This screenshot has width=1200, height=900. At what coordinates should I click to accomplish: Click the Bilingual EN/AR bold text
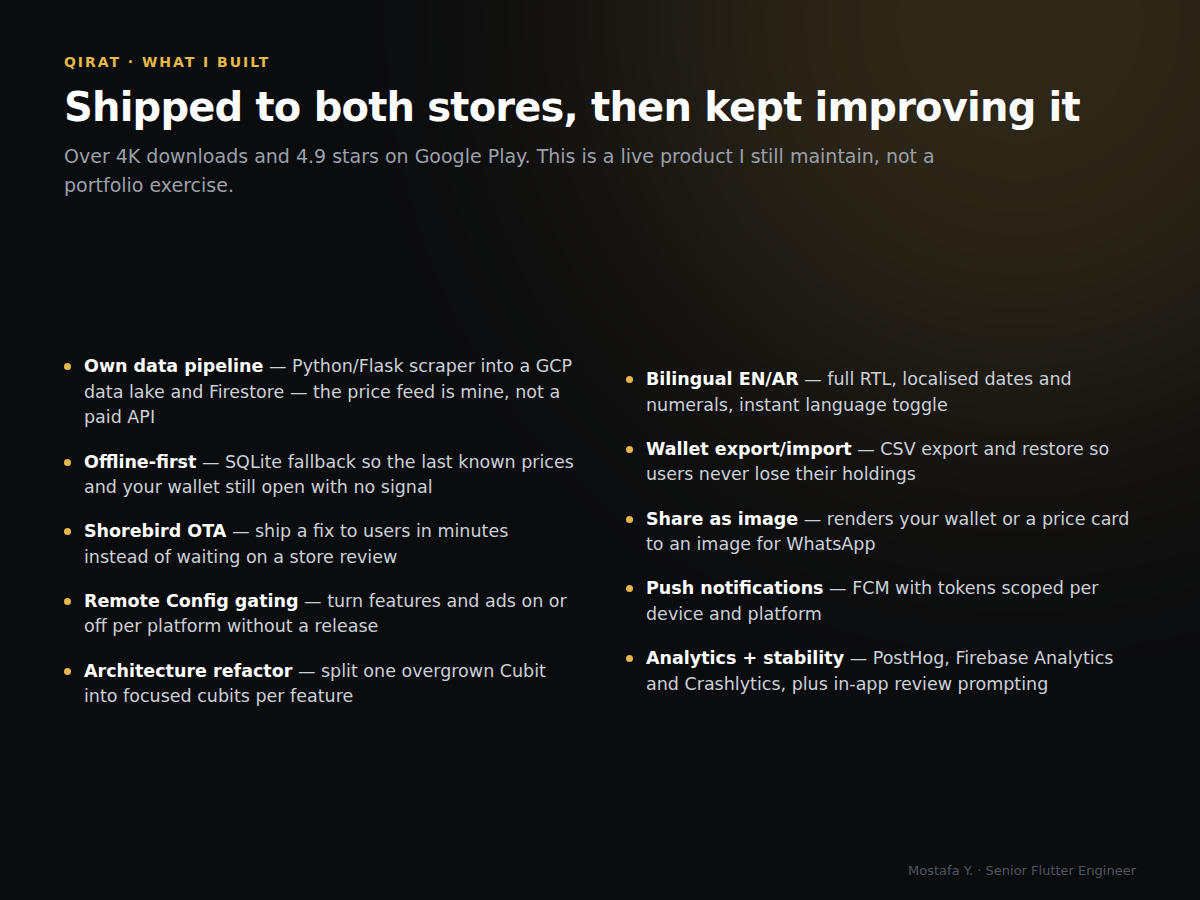pos(722,379)
